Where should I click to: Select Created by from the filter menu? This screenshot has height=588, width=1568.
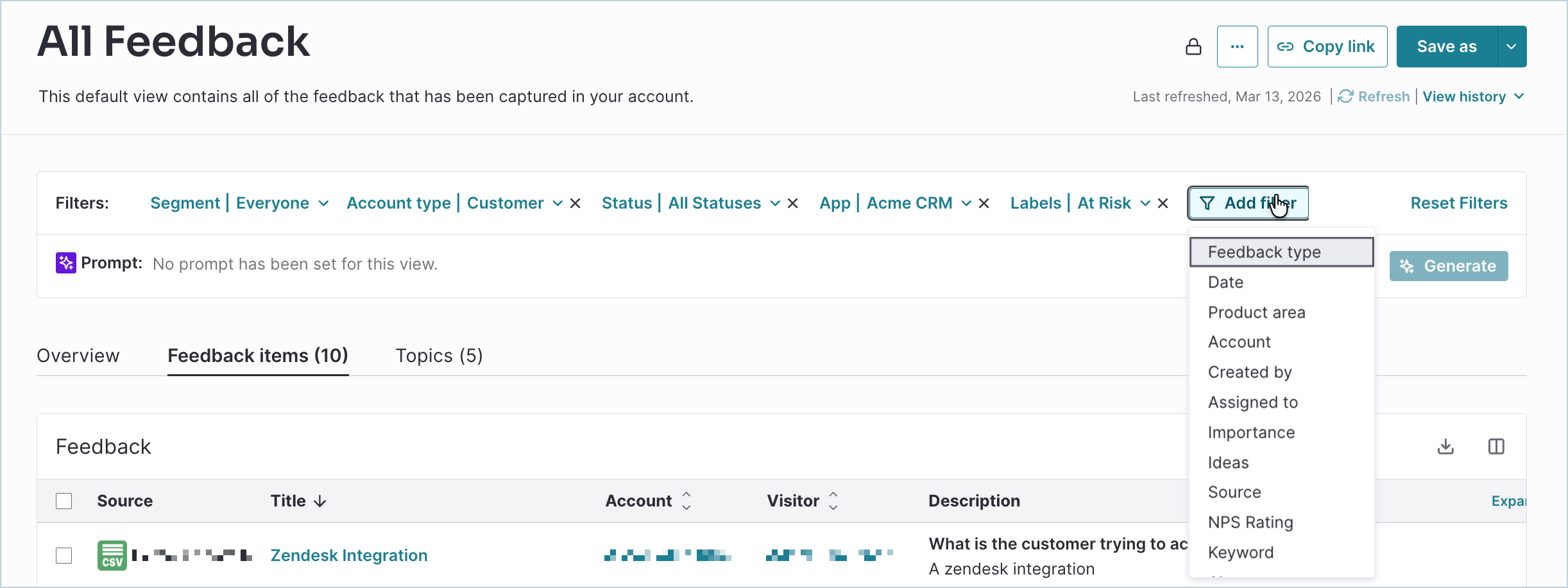pos(1281,372)
